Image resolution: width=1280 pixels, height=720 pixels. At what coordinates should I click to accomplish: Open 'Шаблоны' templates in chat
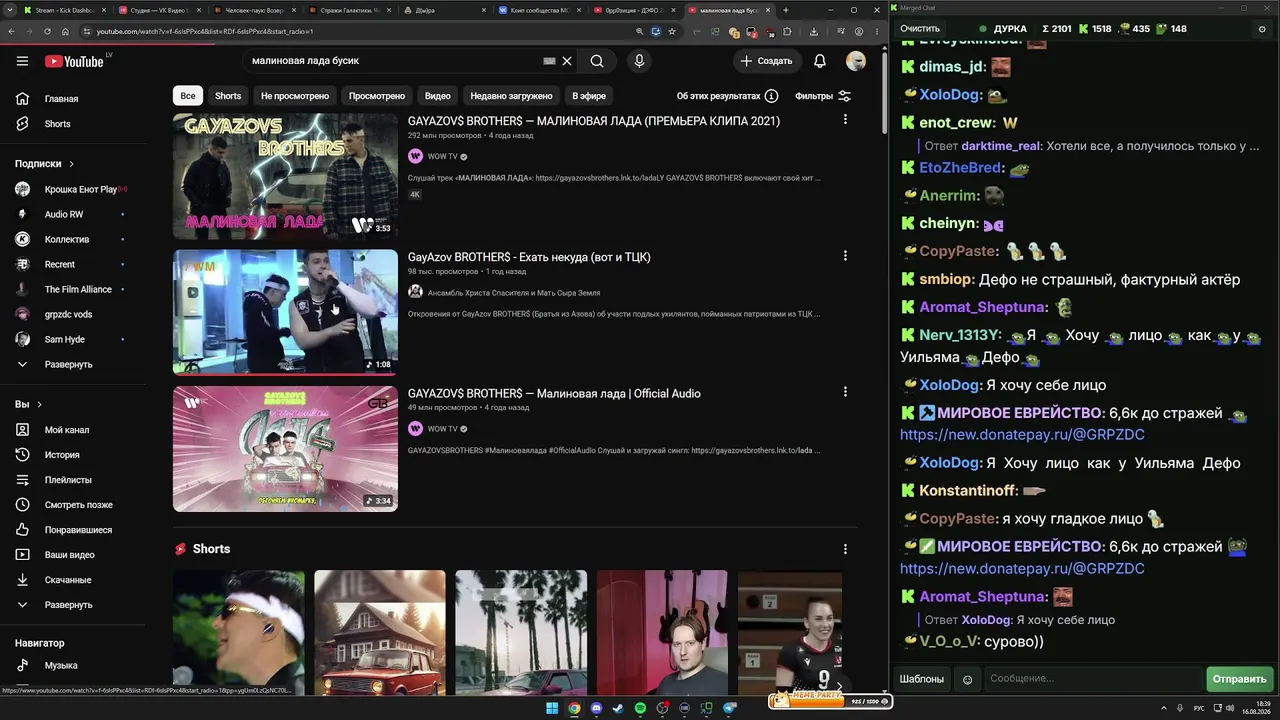point(922,679)
